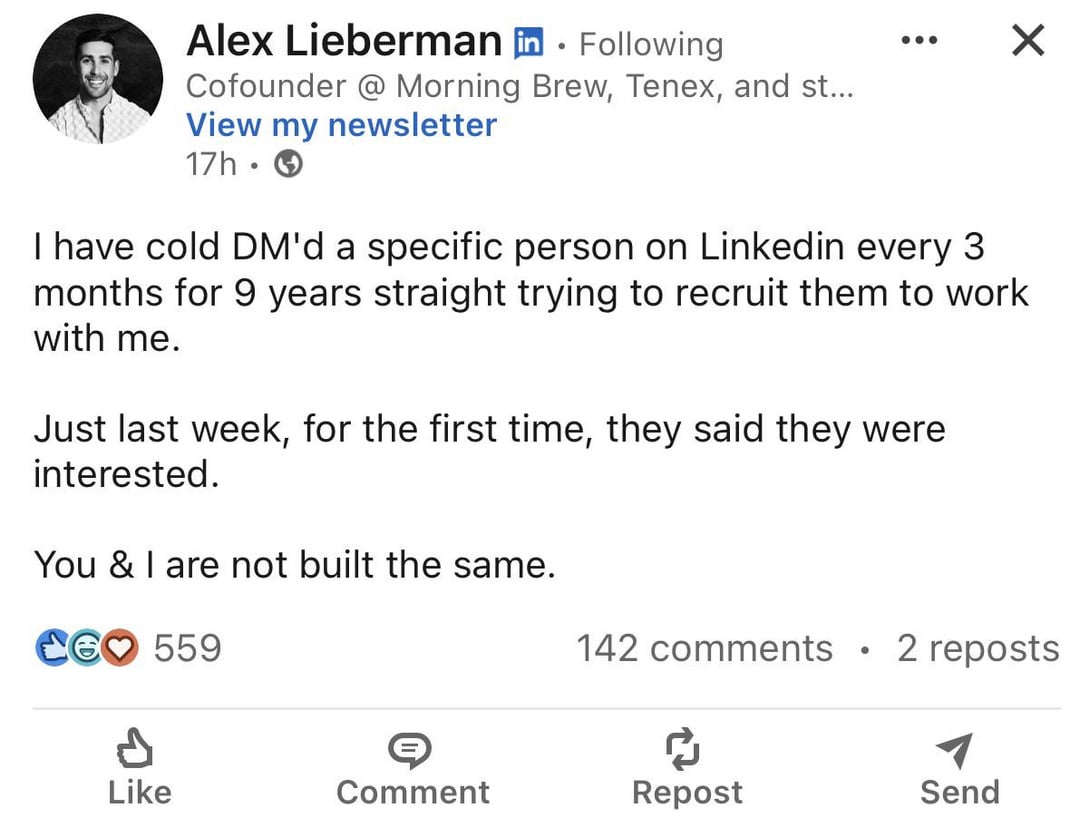The height and width of the screenshot is (827, 1080).
Task: Click the LinkedIn badge next to name
Action: (528, 42)
